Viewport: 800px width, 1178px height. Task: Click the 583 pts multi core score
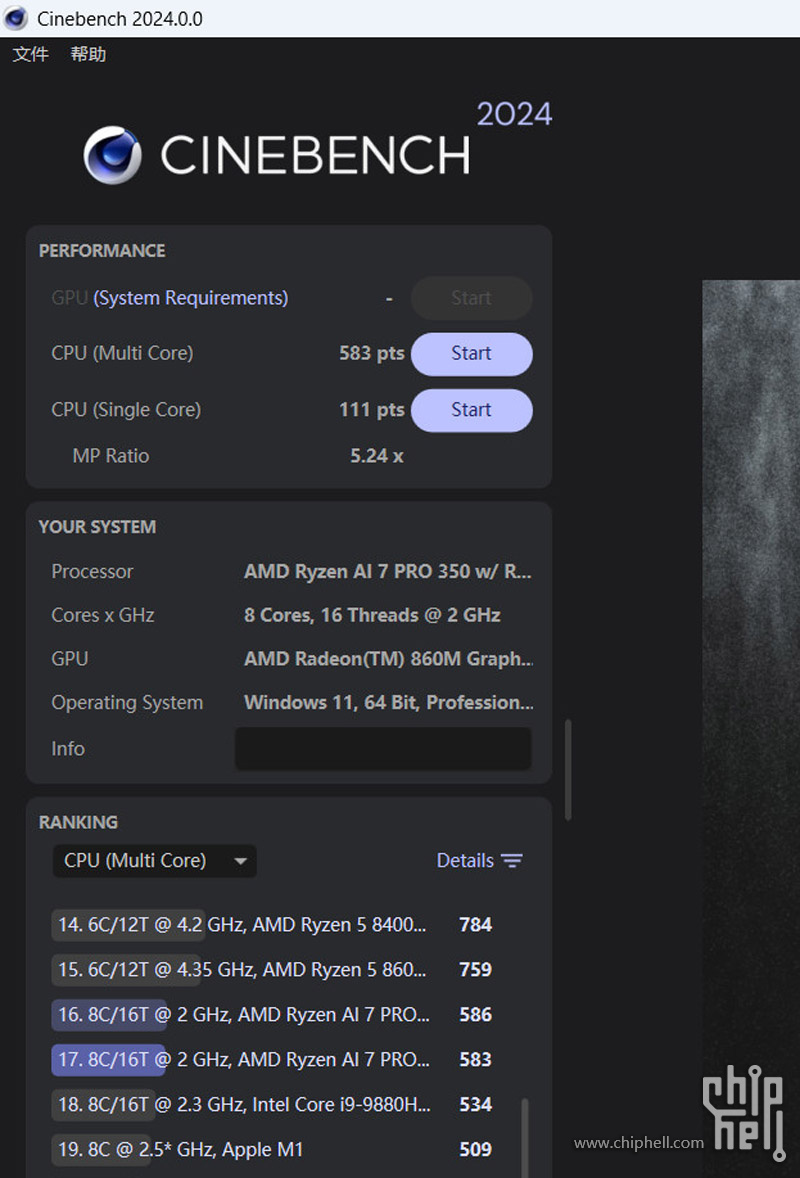[x=372, y=353]
